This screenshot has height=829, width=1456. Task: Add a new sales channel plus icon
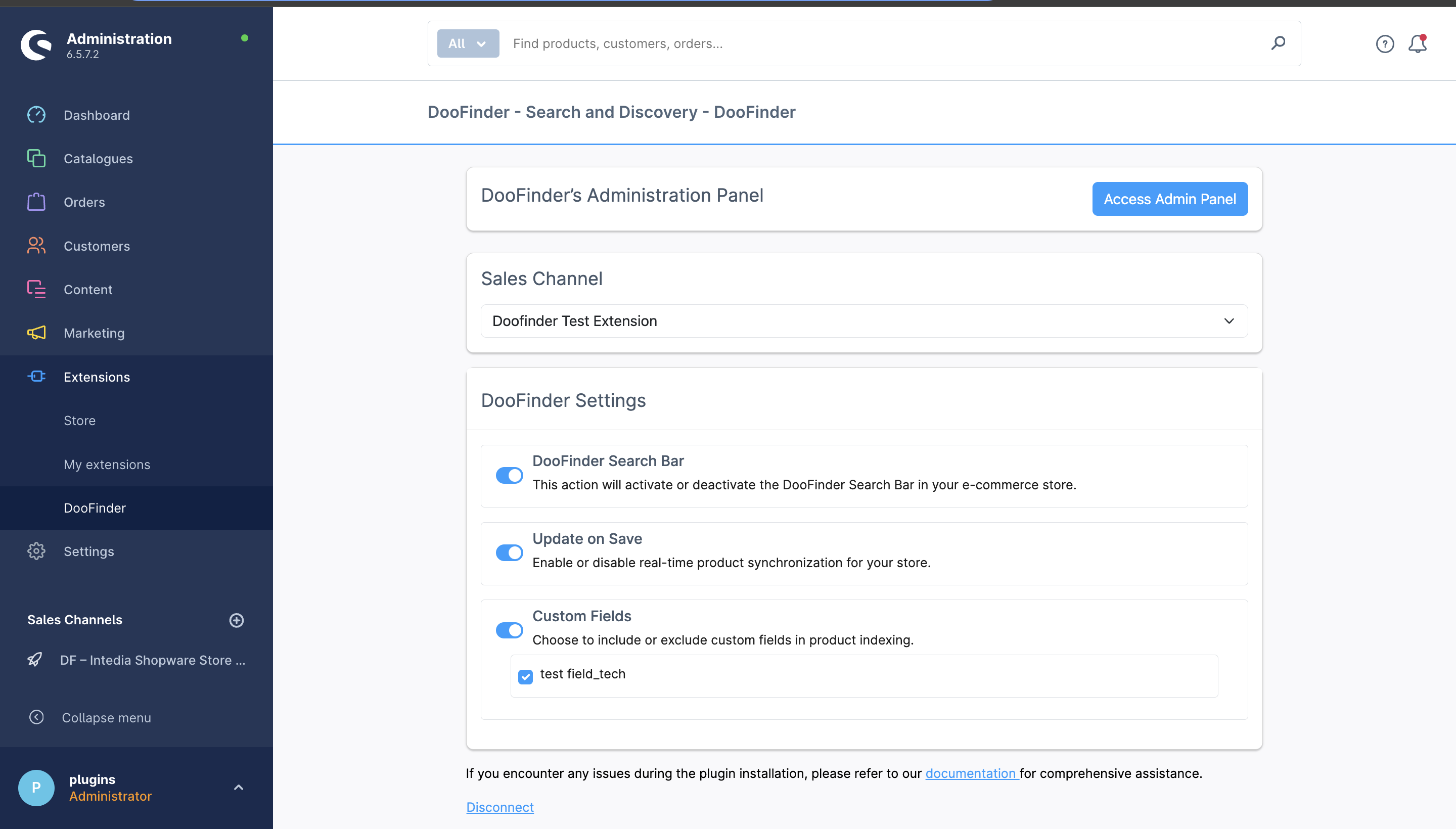pos(236,620)
